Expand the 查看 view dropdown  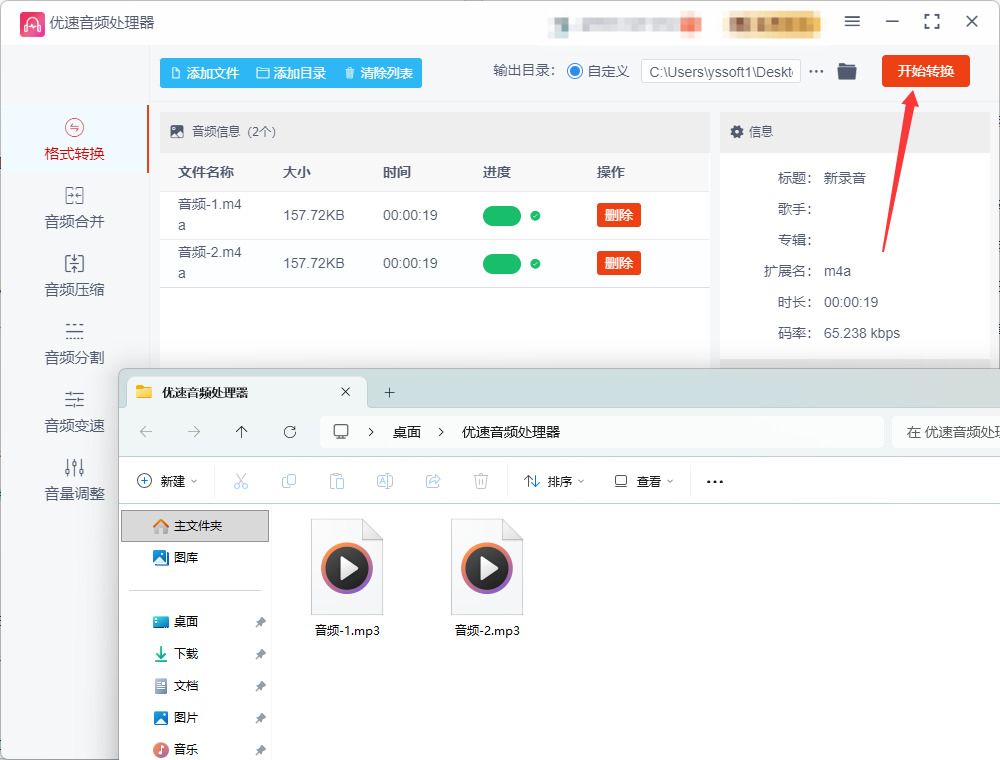[x=643, y=481]
